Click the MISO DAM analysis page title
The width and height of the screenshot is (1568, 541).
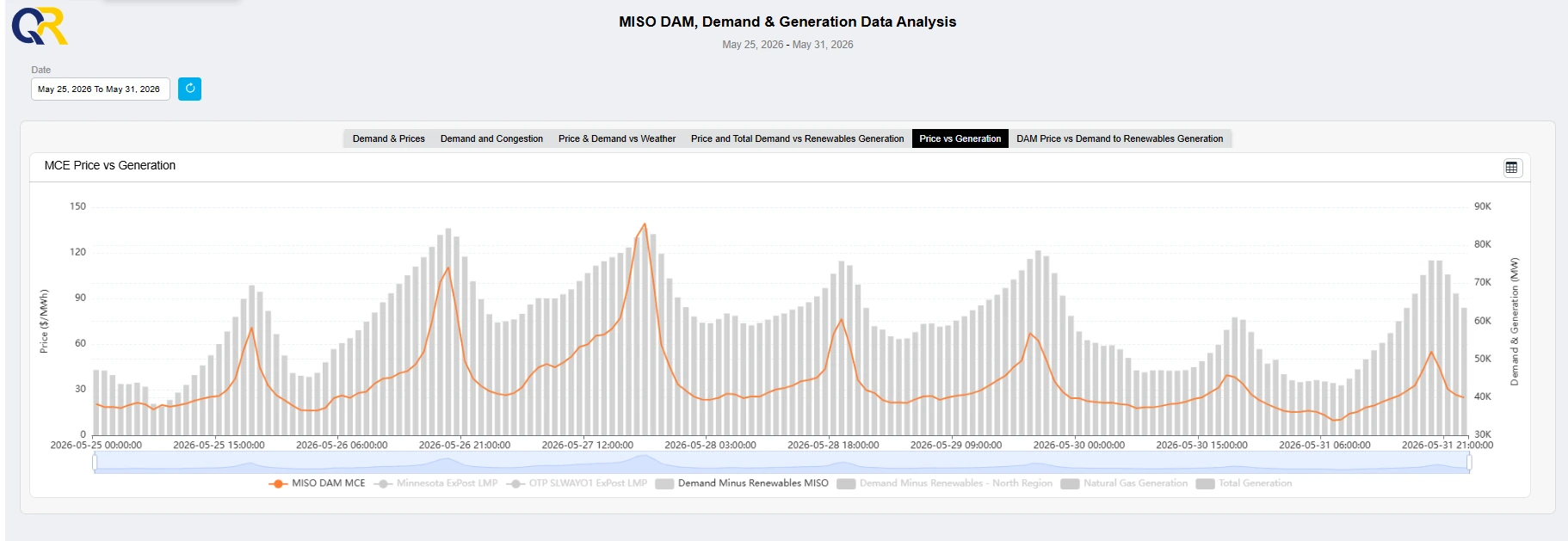(x=787, y=22)
